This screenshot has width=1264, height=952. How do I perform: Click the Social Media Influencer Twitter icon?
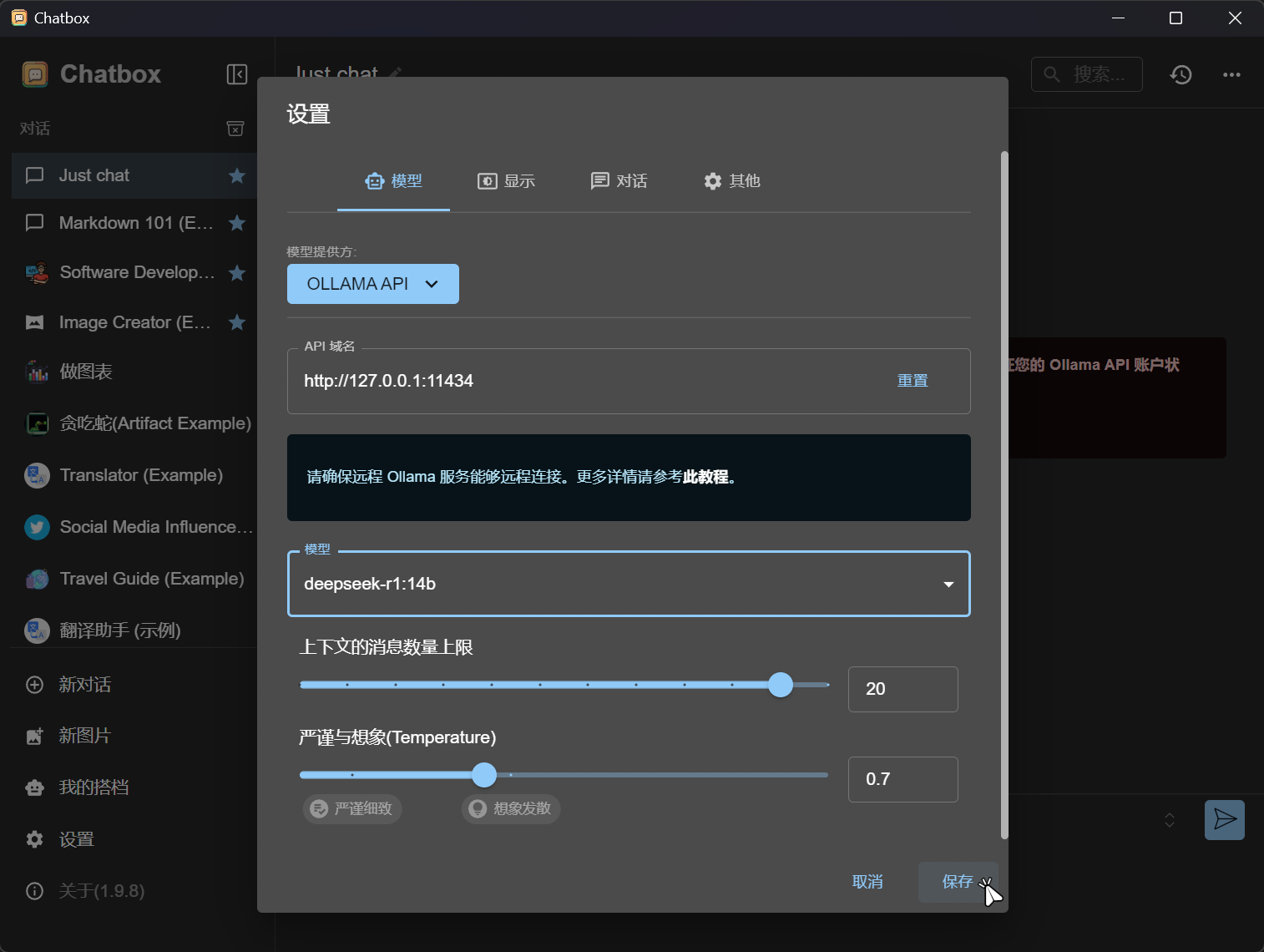click(37, 527)
